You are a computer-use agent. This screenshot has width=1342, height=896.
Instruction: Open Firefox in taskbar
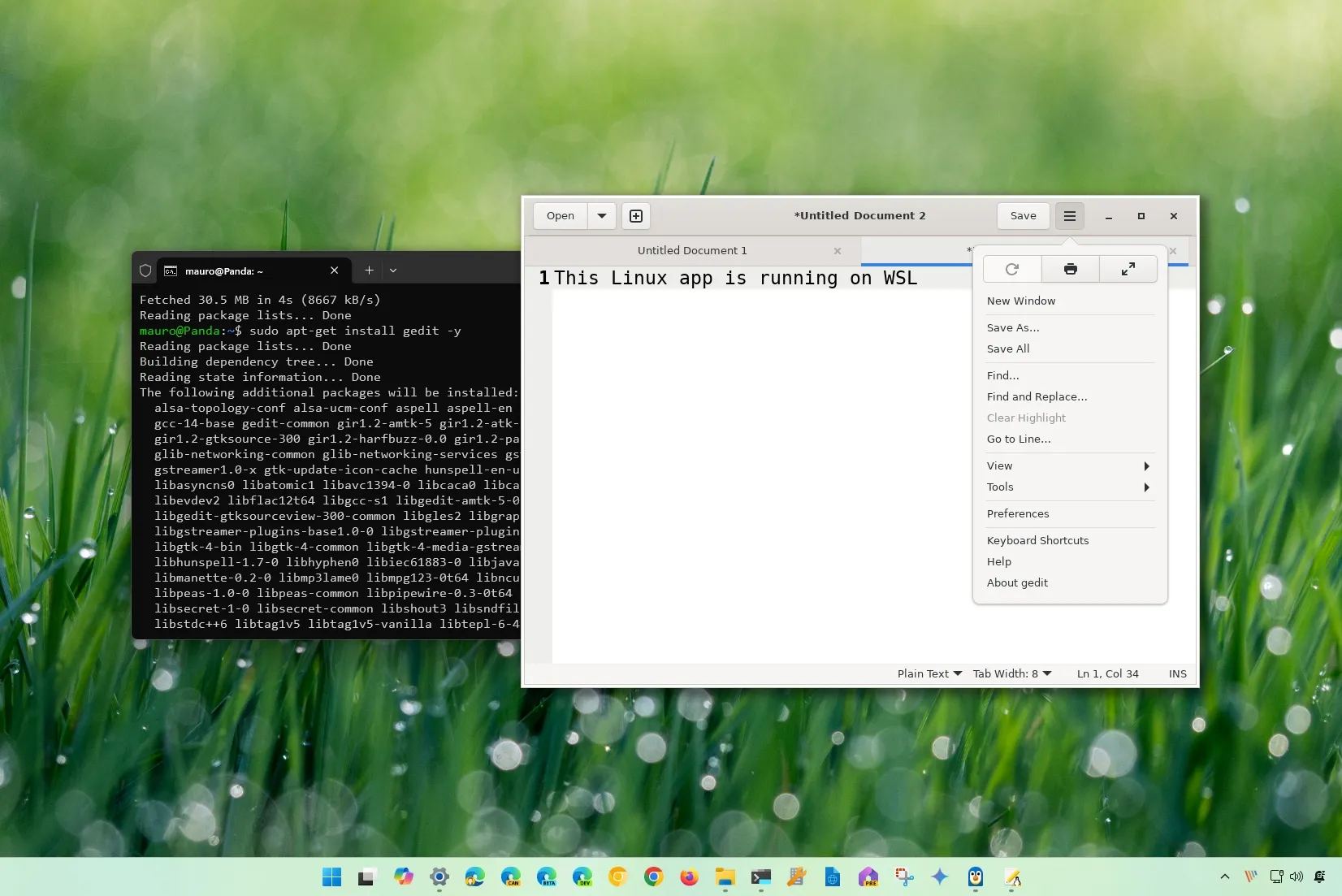coord(690,877)
